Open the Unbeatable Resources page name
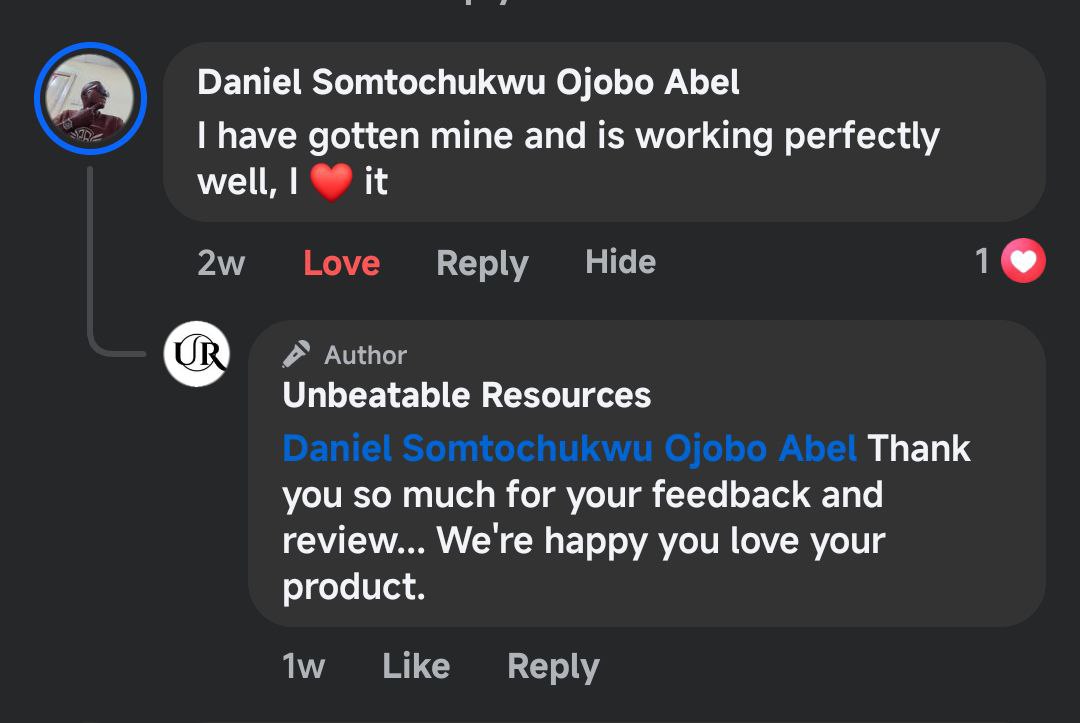This screenshot has width=1080, height=723. click(467, 395)
